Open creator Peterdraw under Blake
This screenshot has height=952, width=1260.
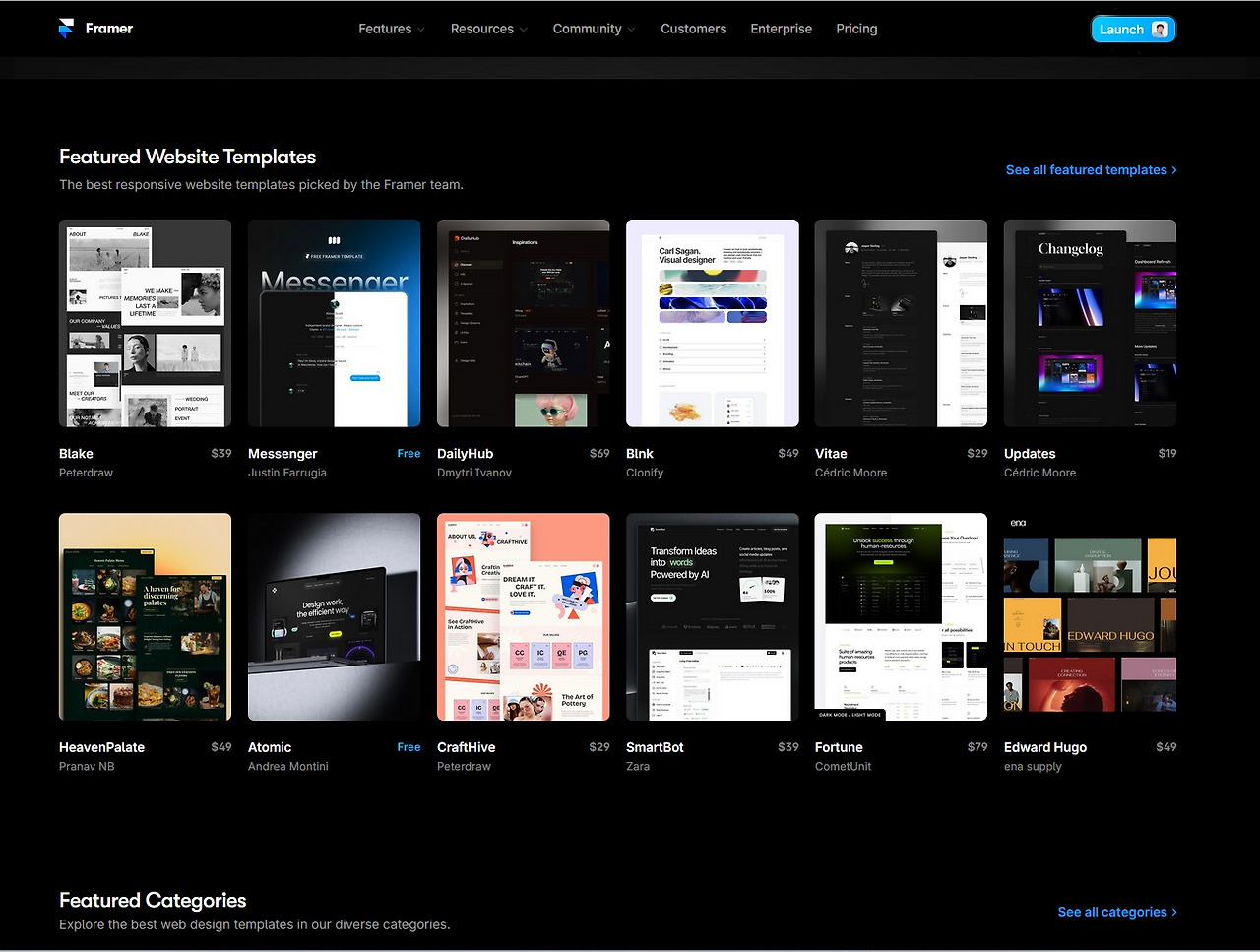pos(86,473)
